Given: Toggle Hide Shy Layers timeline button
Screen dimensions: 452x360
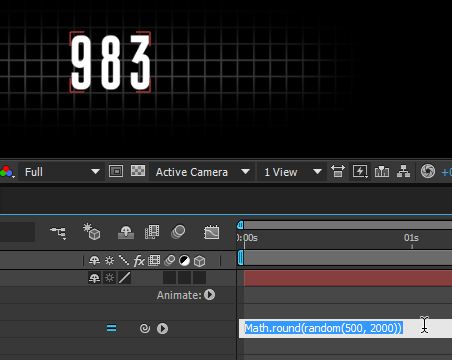Looking at the screenshot, I should pos(126,232).
